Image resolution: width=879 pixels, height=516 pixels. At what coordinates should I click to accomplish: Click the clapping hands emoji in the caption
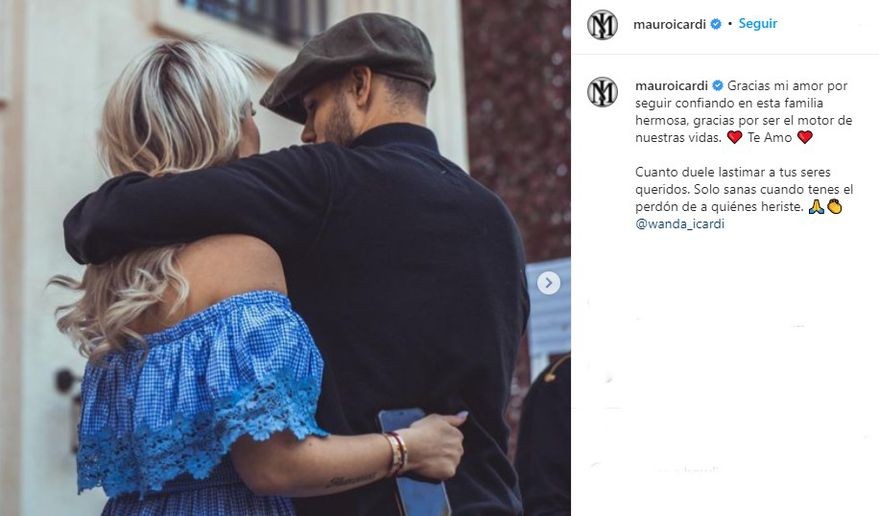[835, 206]
